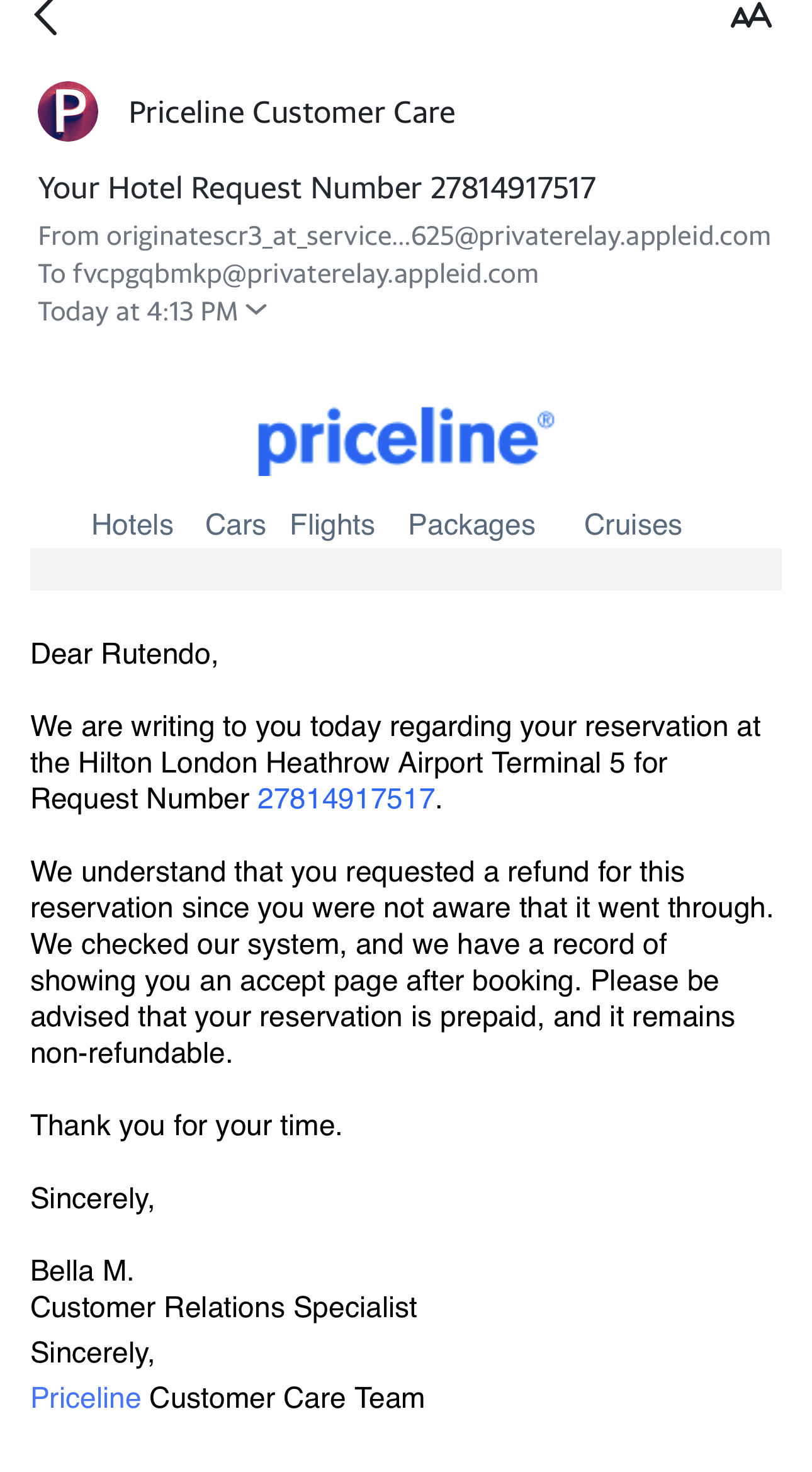Image resolution: width=812 pixels, height=1472 pixels.
Task: Expand message details chevron beside the timestamp
Action: click(257, 310)
